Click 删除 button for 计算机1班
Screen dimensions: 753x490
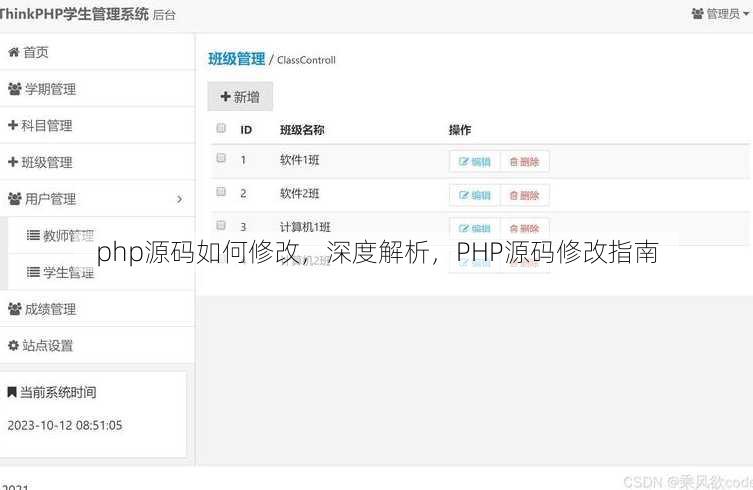point(524,227)
